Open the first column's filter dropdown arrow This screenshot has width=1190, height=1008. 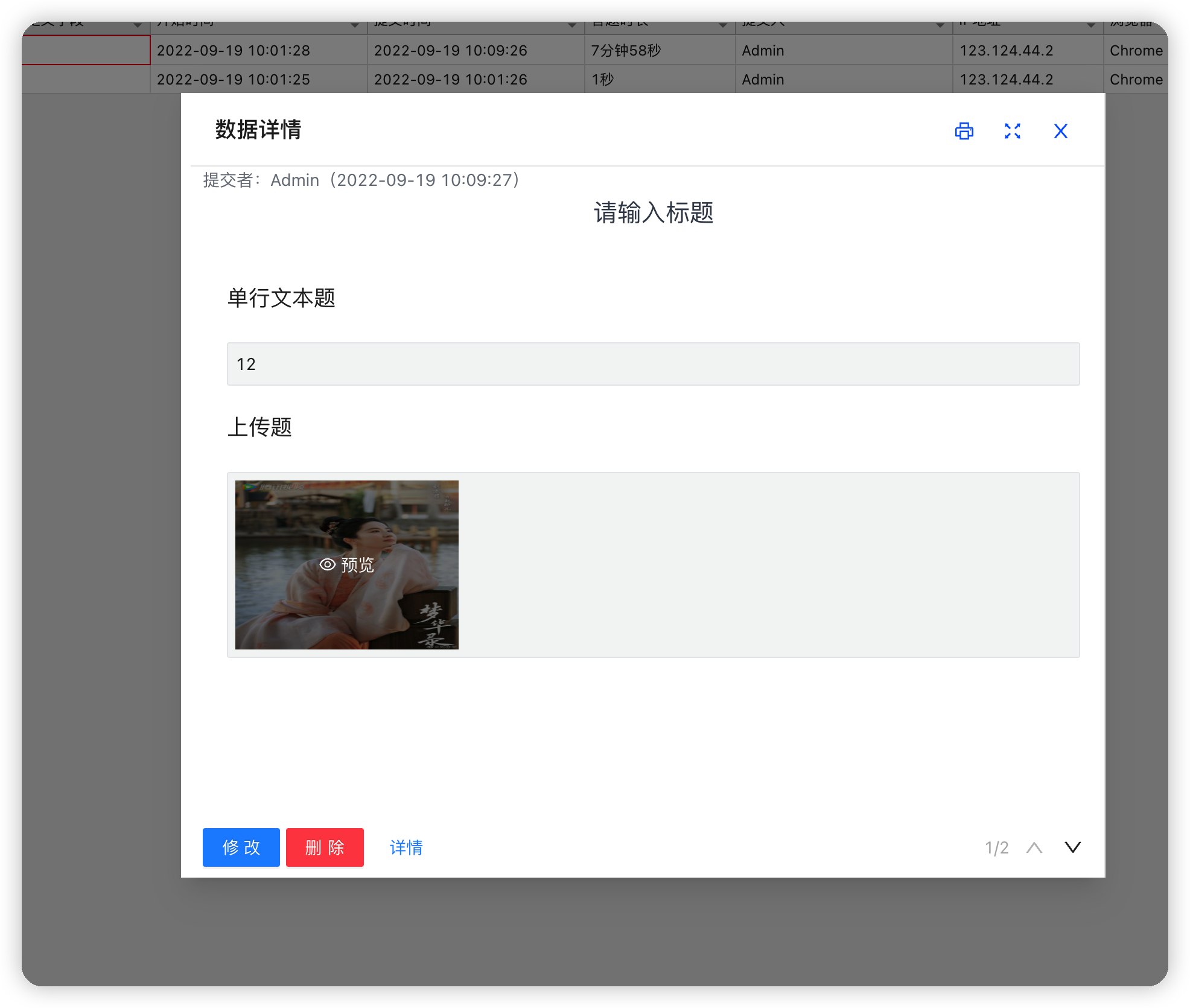[138, 25]
